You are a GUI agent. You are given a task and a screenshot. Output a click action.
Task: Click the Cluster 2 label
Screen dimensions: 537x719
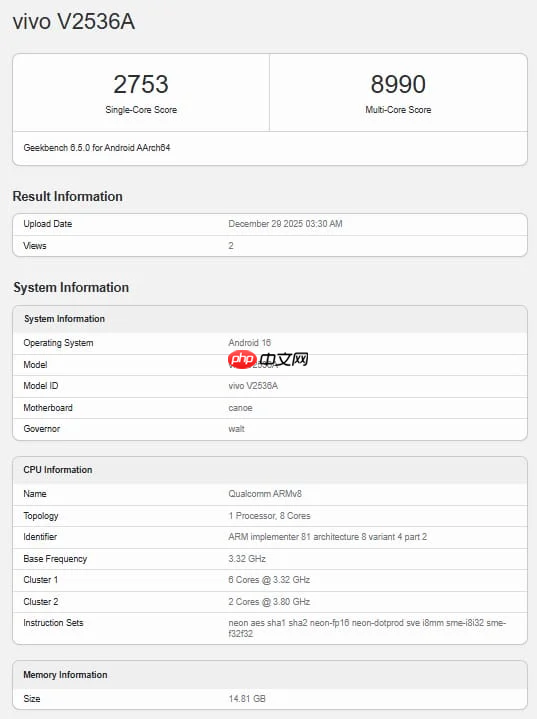point(40,602)
